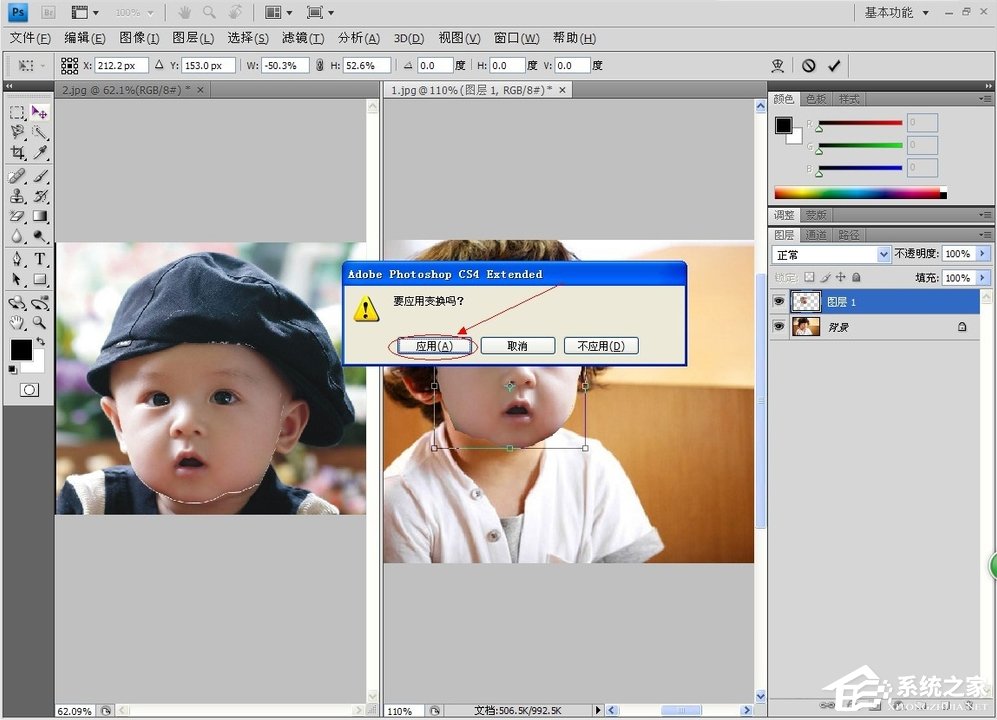Toggle lock position icon
997x720 pixels.
(x=841, y=277)
